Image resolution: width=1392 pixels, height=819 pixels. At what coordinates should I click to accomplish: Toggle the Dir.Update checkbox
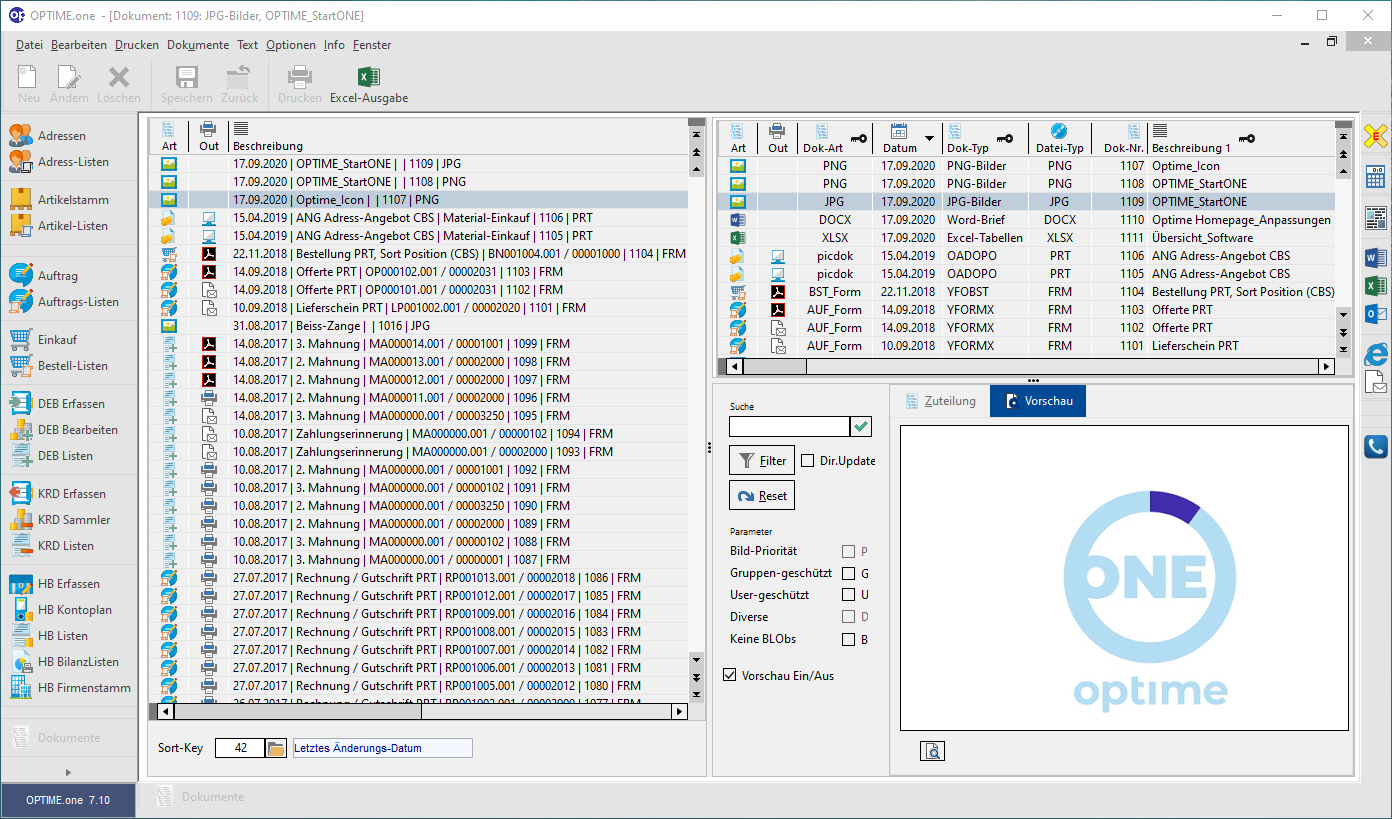coord(808,461)
